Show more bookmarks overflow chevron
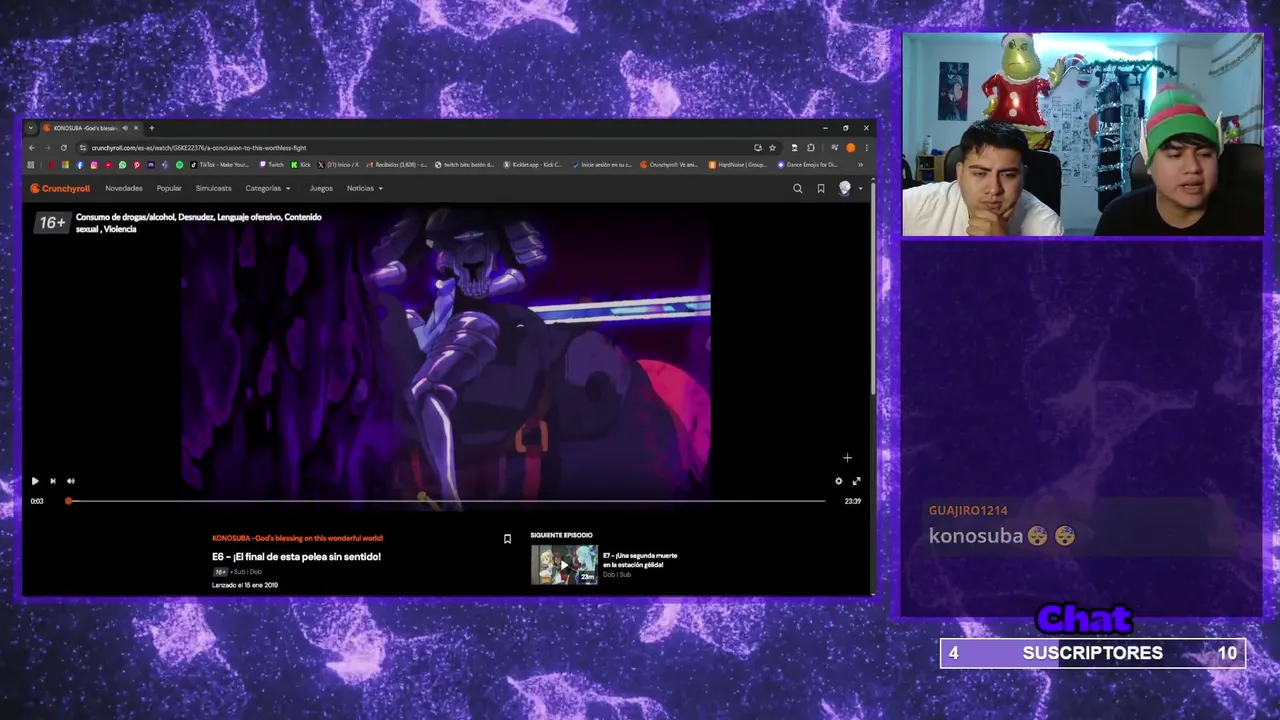Viewport: 1280px width, 720px height. pyautogui.click(x=860, y=165)
